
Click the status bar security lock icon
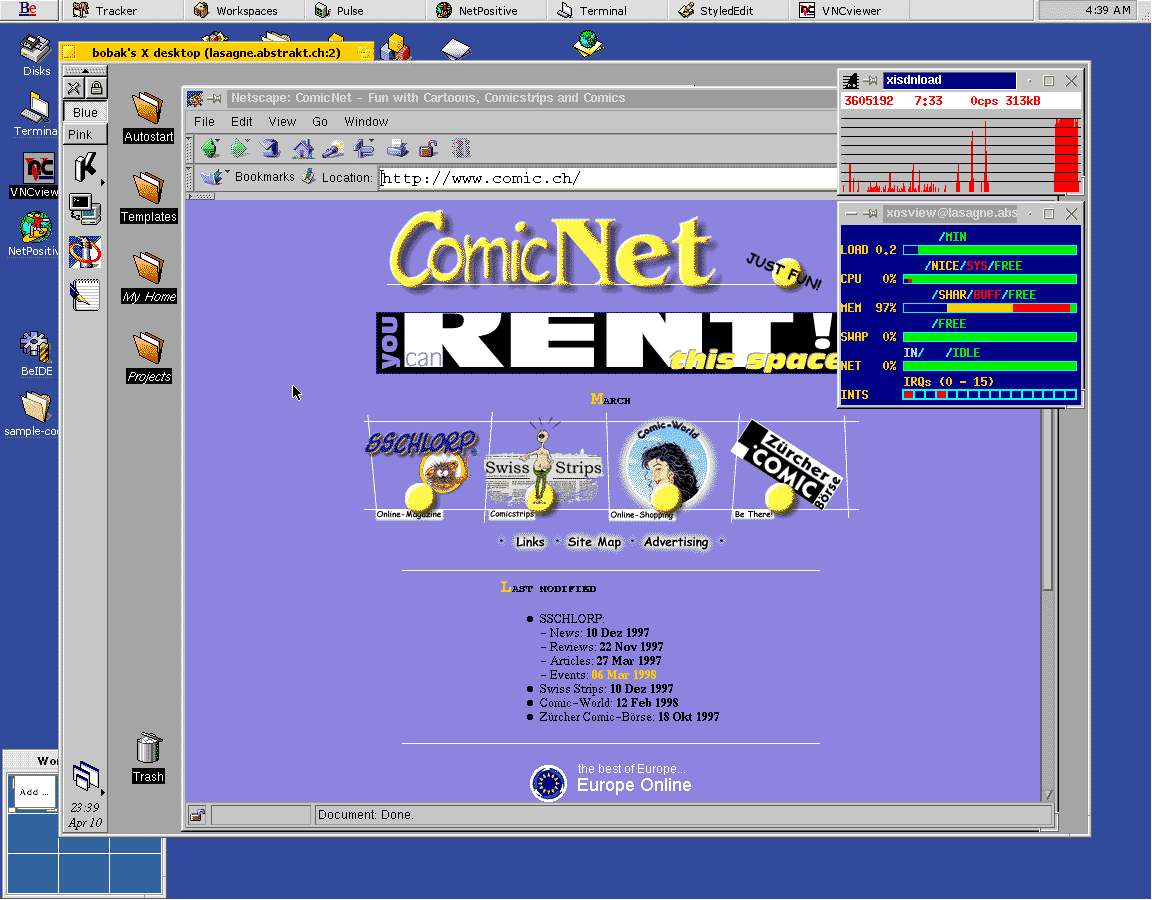[x=197, y=815]
